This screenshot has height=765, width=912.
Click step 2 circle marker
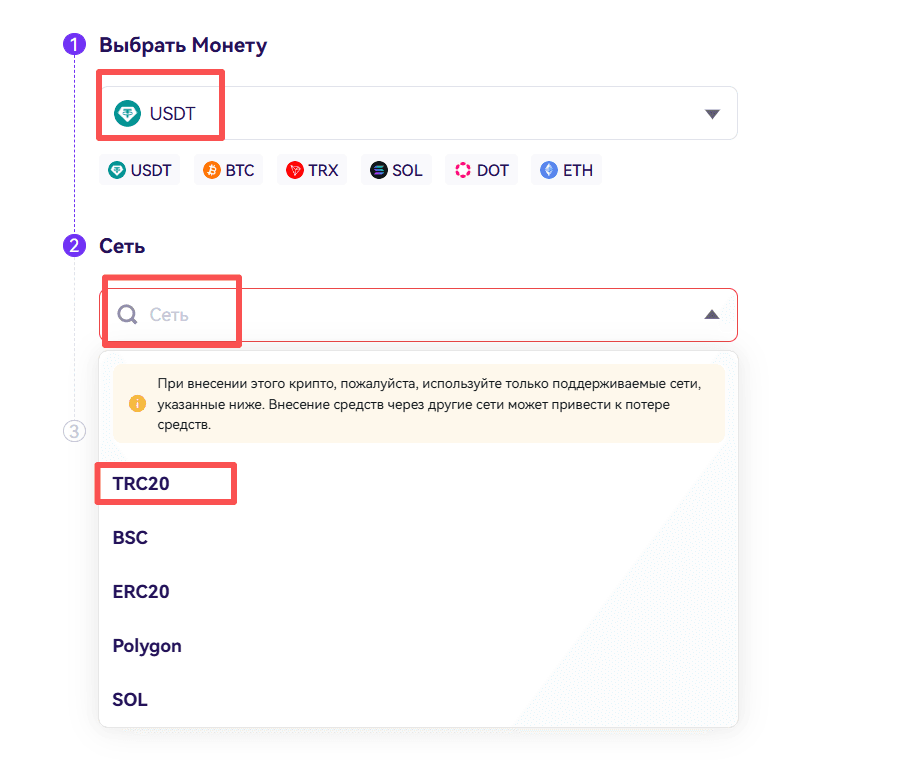click(x=74, y=245)
